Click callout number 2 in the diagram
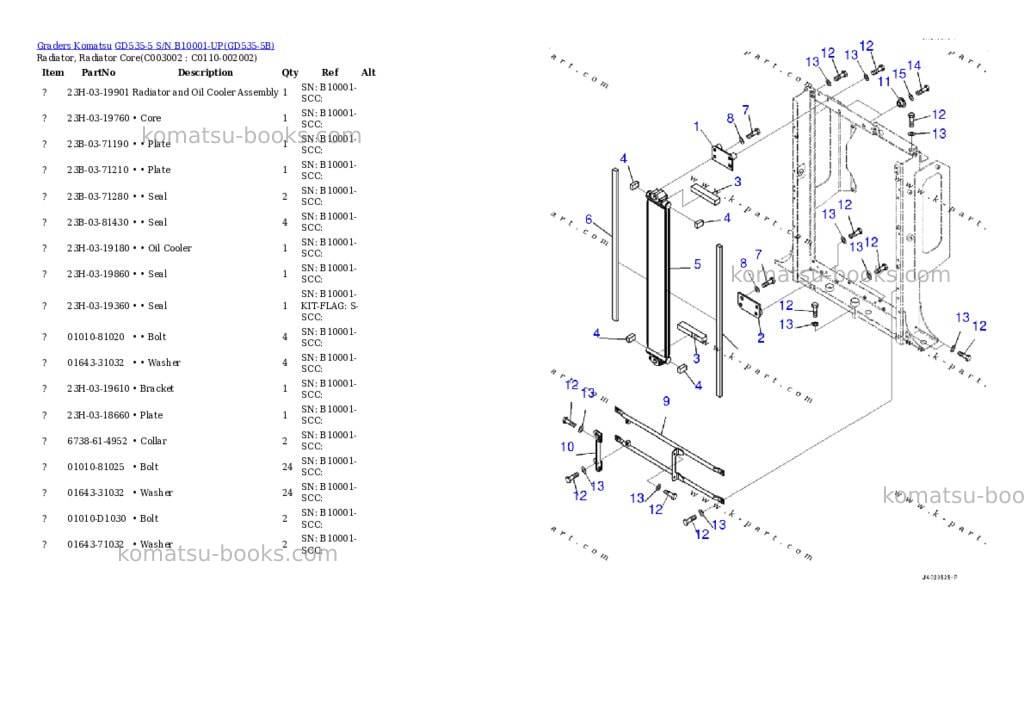 pyautogui.click(x=761, y=338)
